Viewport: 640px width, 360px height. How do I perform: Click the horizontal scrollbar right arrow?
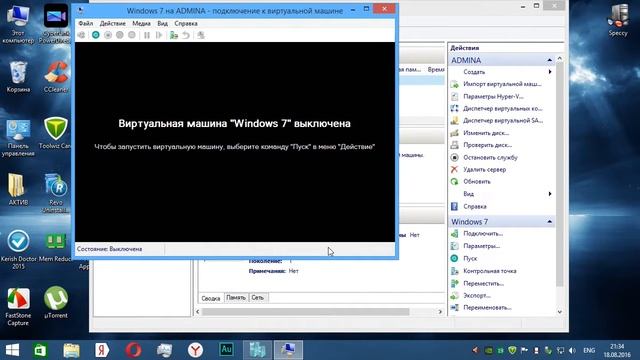[440, 312]
